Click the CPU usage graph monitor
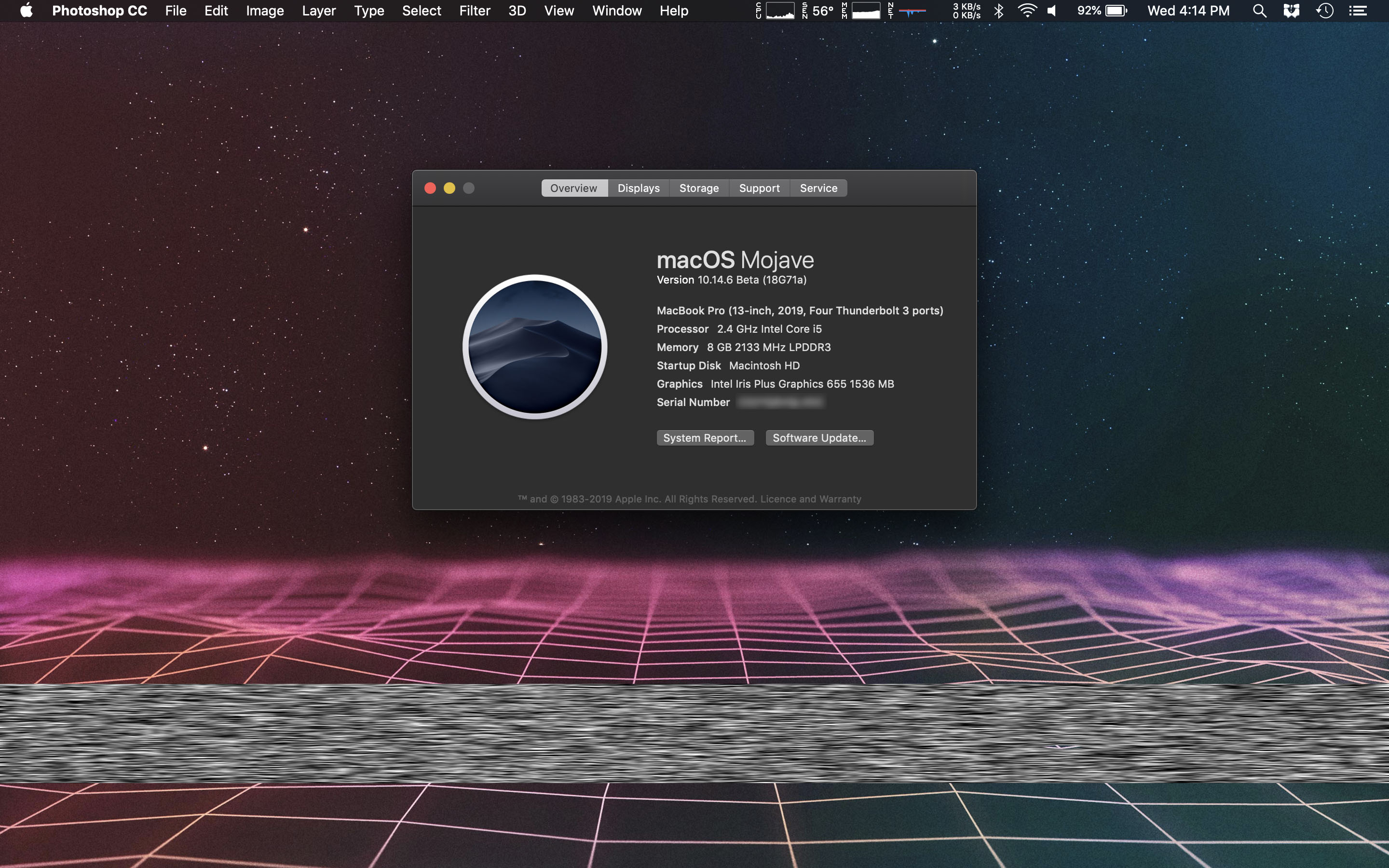This screenshot has width=1389, height=868. [x=780, y=11]
